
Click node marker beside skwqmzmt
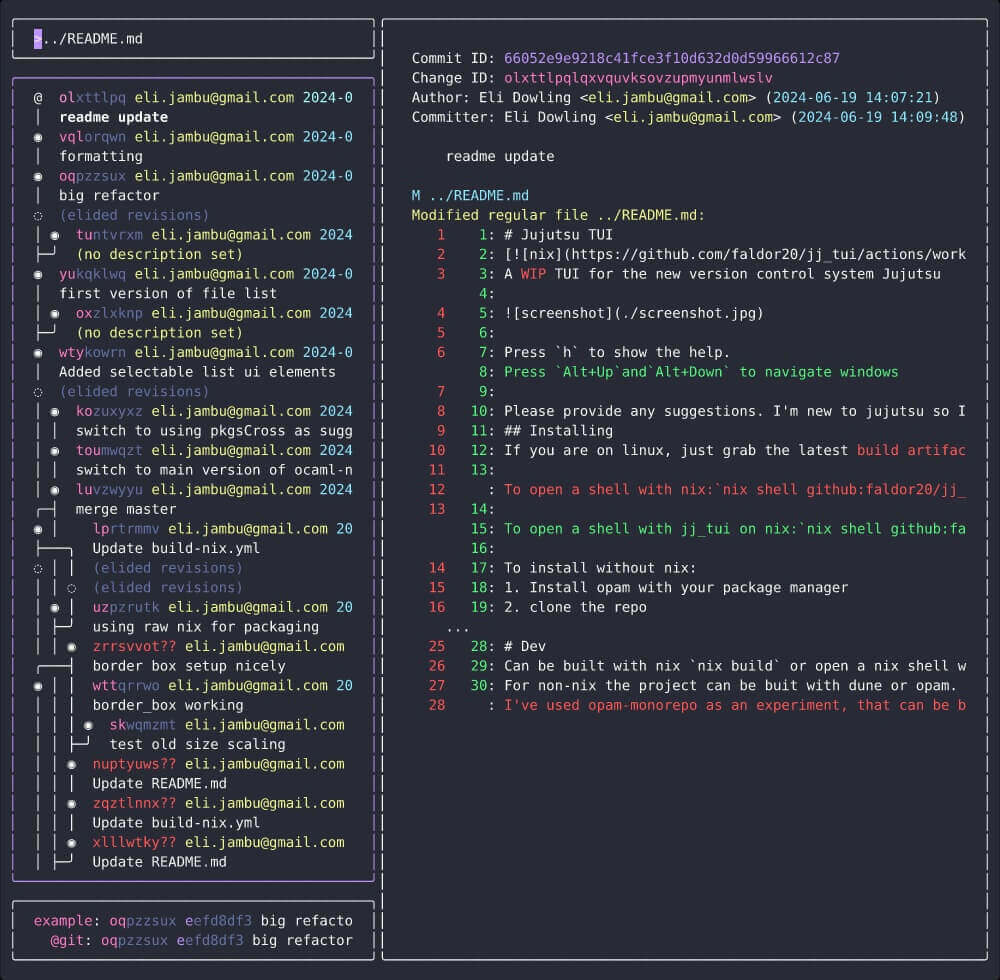[x=89, y=726]
